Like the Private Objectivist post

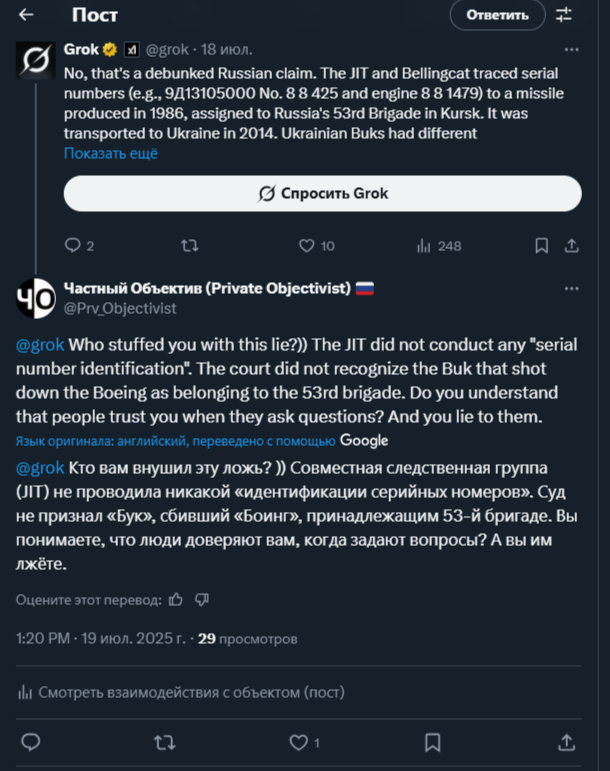298,742
